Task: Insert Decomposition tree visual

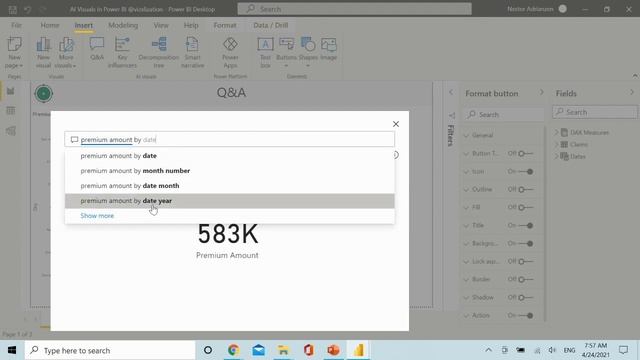Action: coord(159,44)
